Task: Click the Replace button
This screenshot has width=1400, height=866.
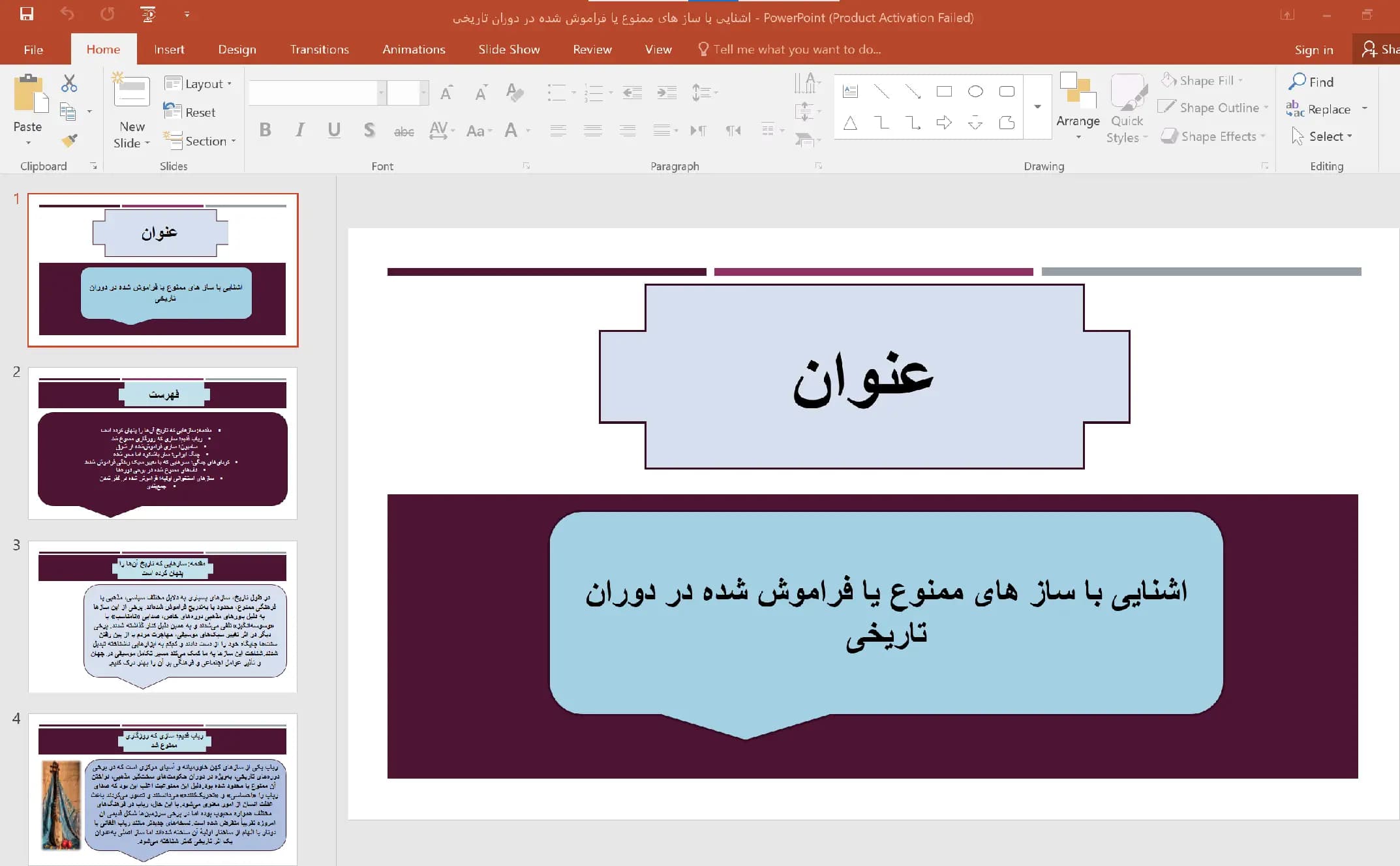Action: tap(1320, 109)
